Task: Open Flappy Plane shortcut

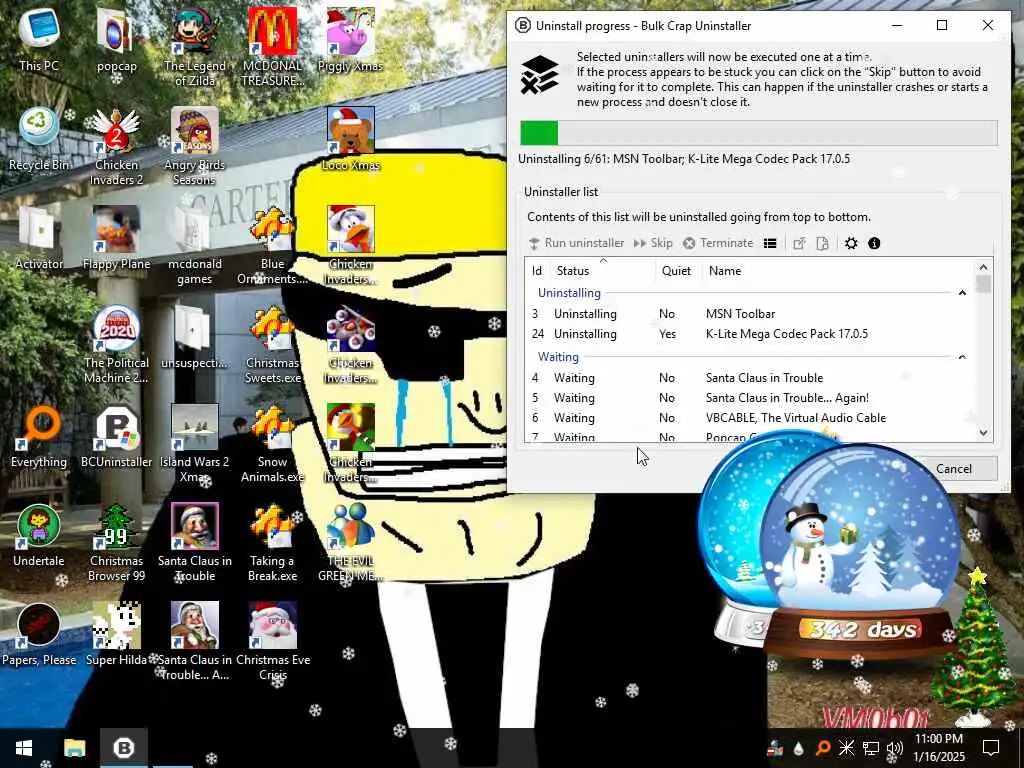Action: tap(116, 239)
